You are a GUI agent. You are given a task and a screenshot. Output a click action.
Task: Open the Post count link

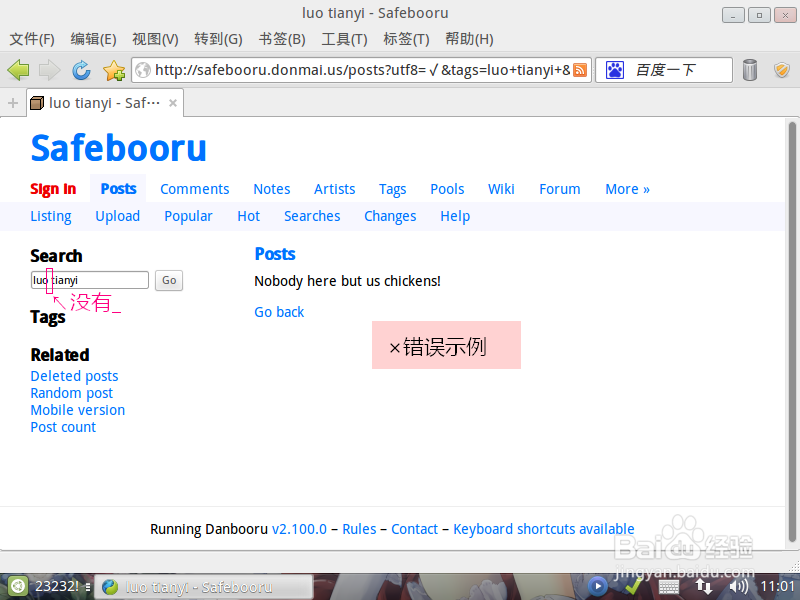63,428
